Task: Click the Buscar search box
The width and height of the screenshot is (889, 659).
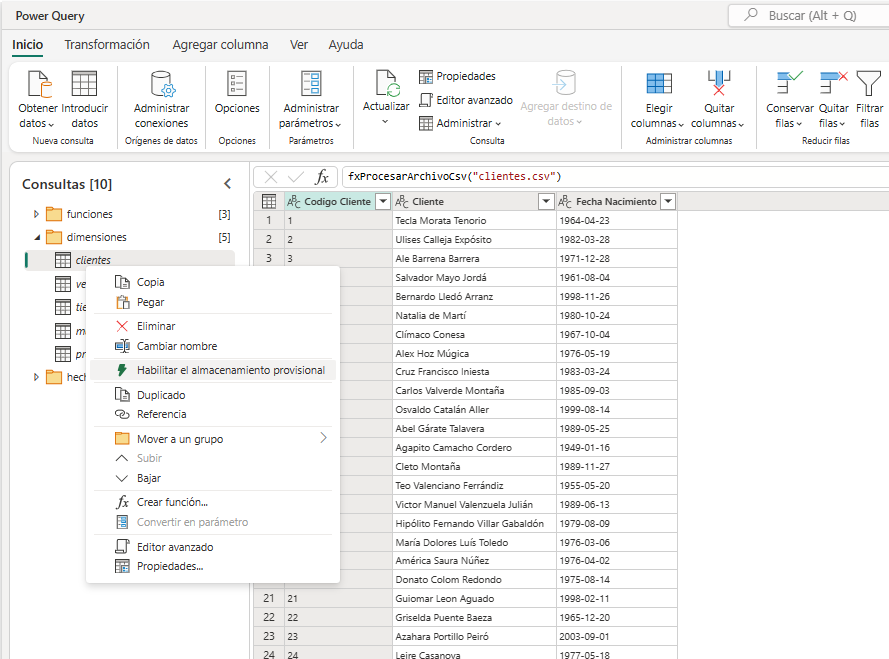Action: click(810, 15)
